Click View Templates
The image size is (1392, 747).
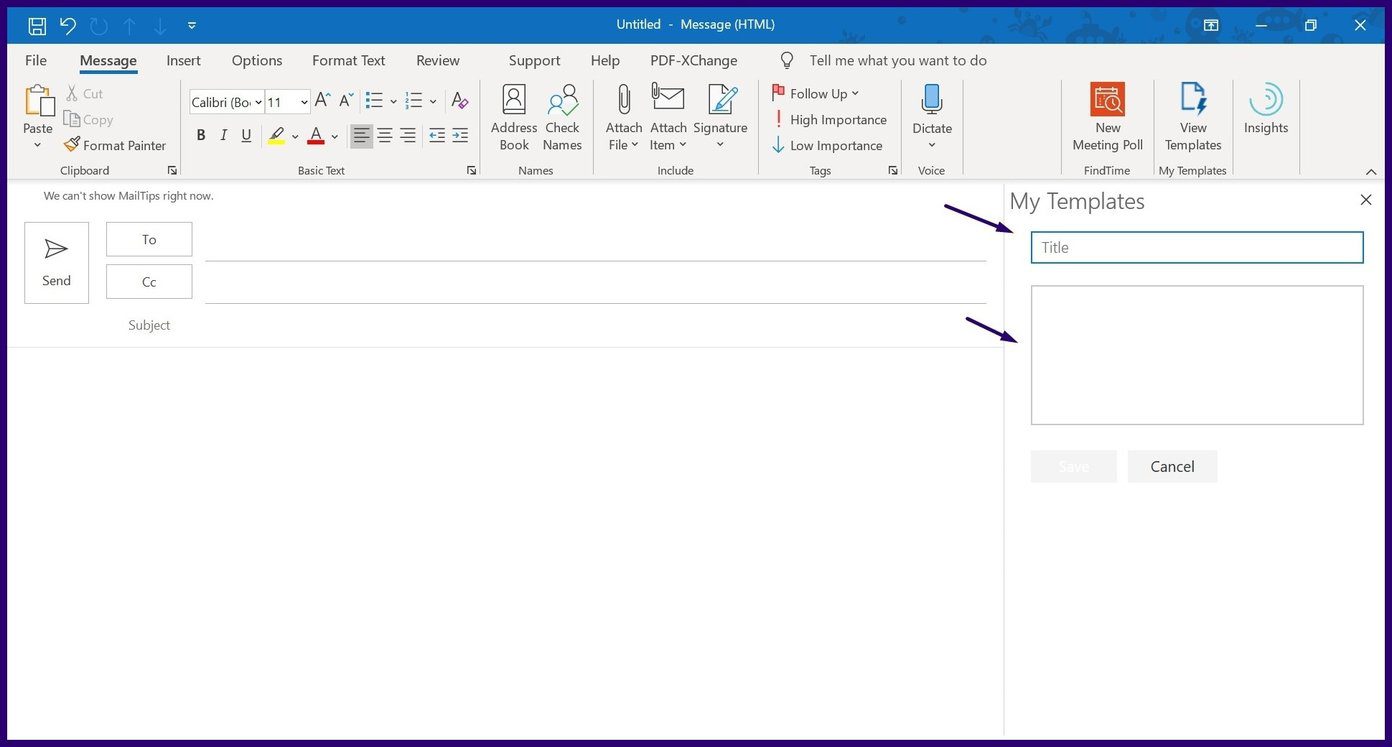[x=1193, y=118]
